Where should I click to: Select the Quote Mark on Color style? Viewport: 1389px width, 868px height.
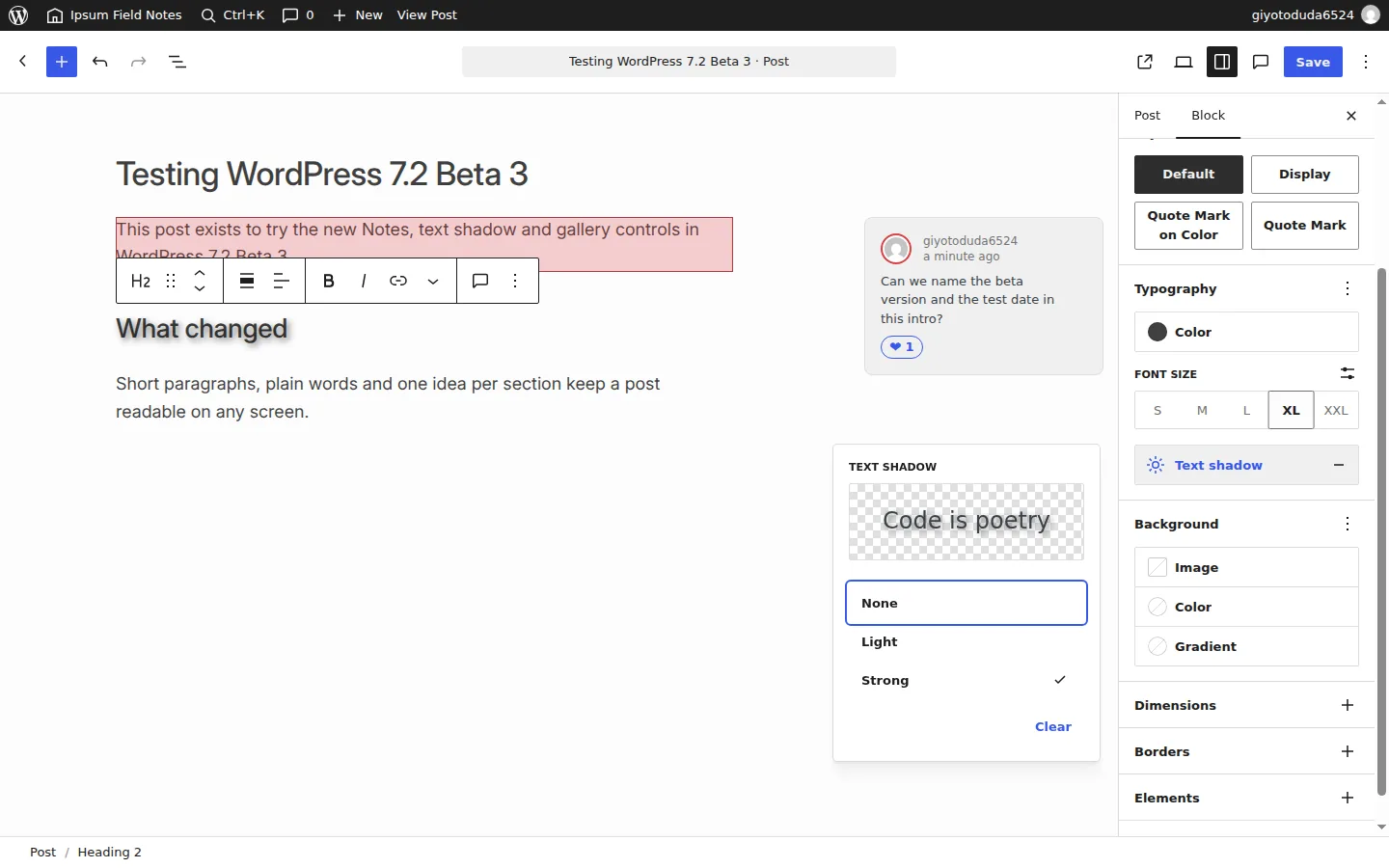click(x=1188, y=226)
